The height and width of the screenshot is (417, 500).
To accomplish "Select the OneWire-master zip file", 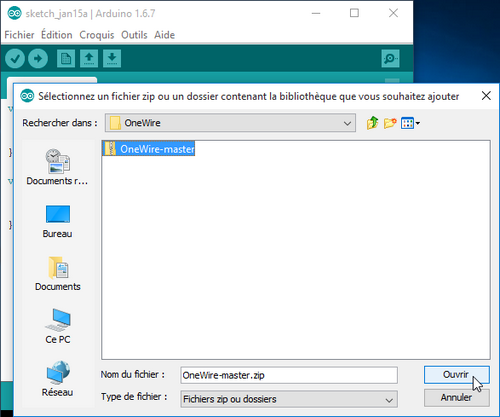I will [149, 149].
